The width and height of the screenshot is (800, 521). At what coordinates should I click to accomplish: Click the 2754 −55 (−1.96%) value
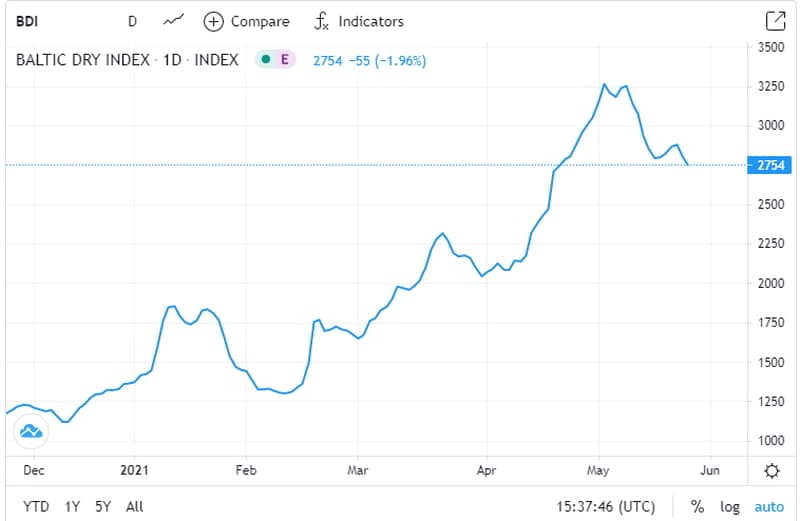click(369, 61)
